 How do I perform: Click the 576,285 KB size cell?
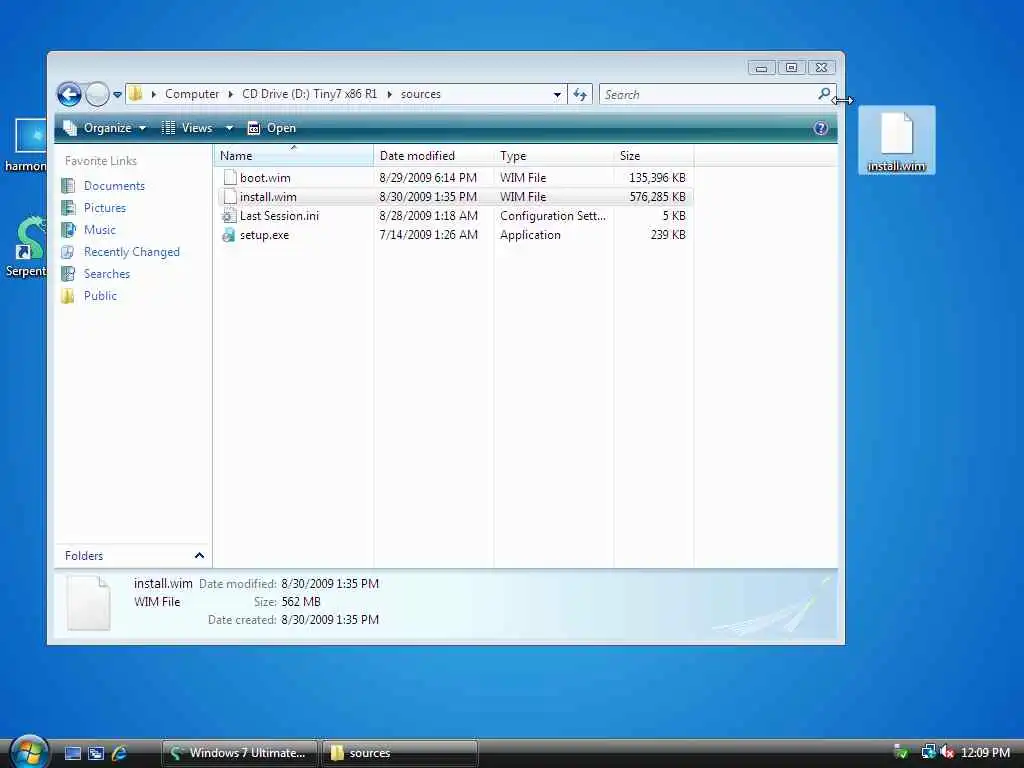pos(657,197)
